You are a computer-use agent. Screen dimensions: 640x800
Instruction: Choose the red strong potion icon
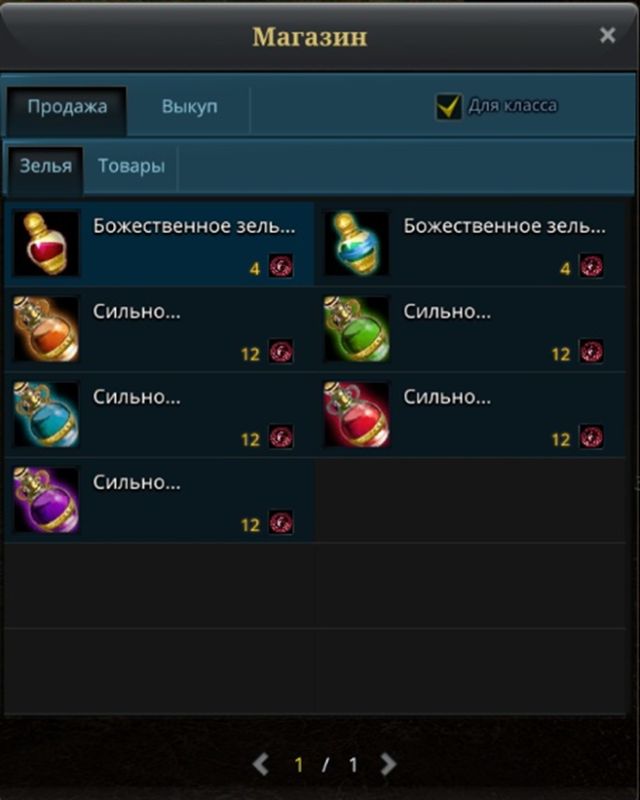(356, 414)
